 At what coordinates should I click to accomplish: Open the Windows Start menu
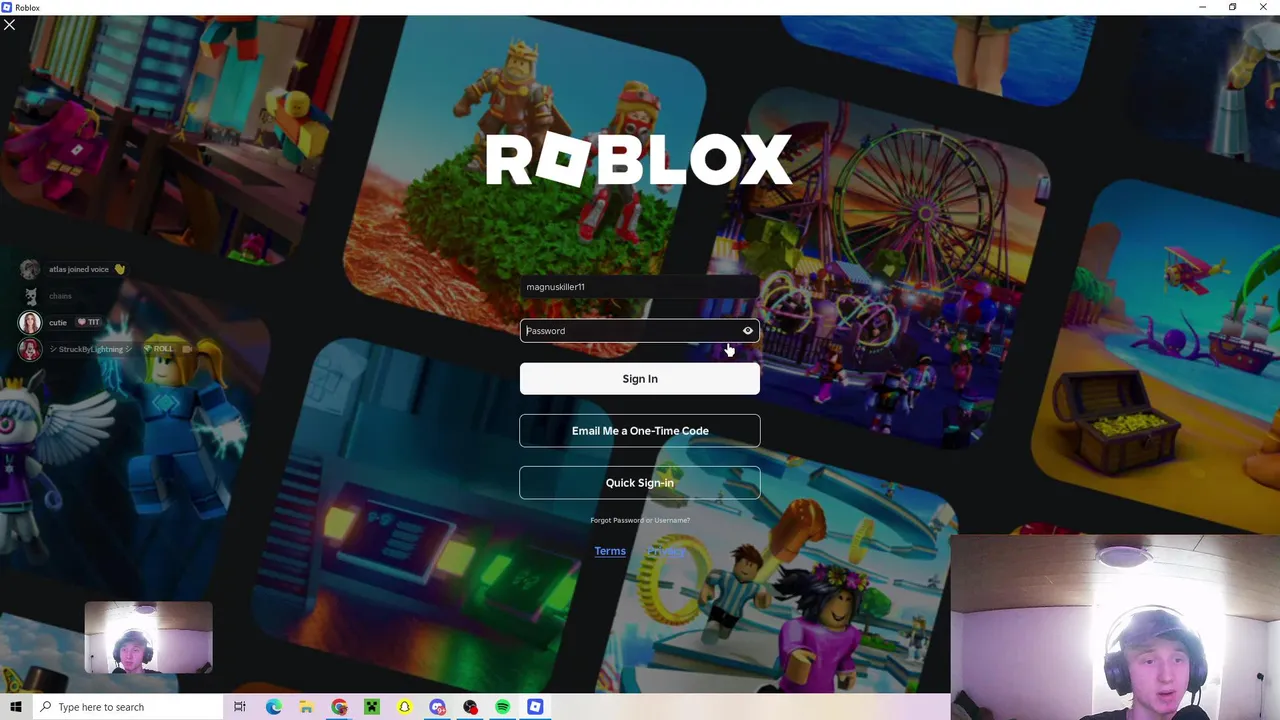15,707
